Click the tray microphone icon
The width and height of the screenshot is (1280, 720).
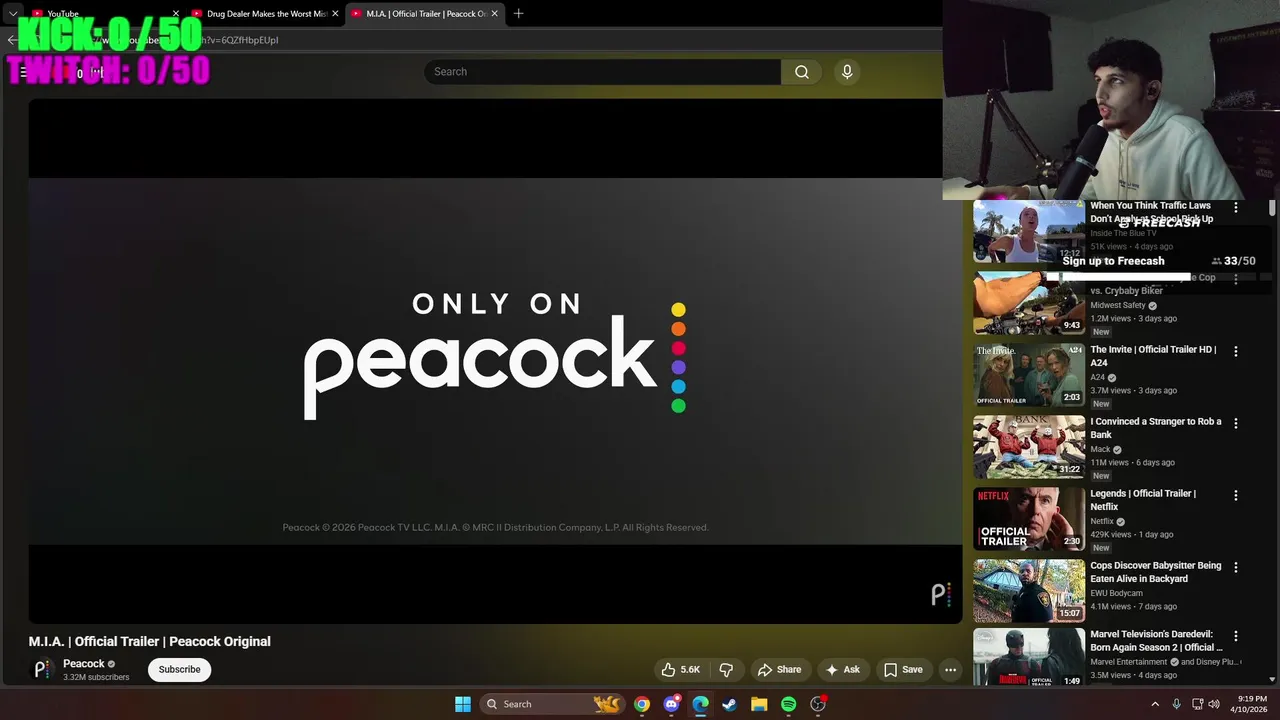[x=1176, y=704]
